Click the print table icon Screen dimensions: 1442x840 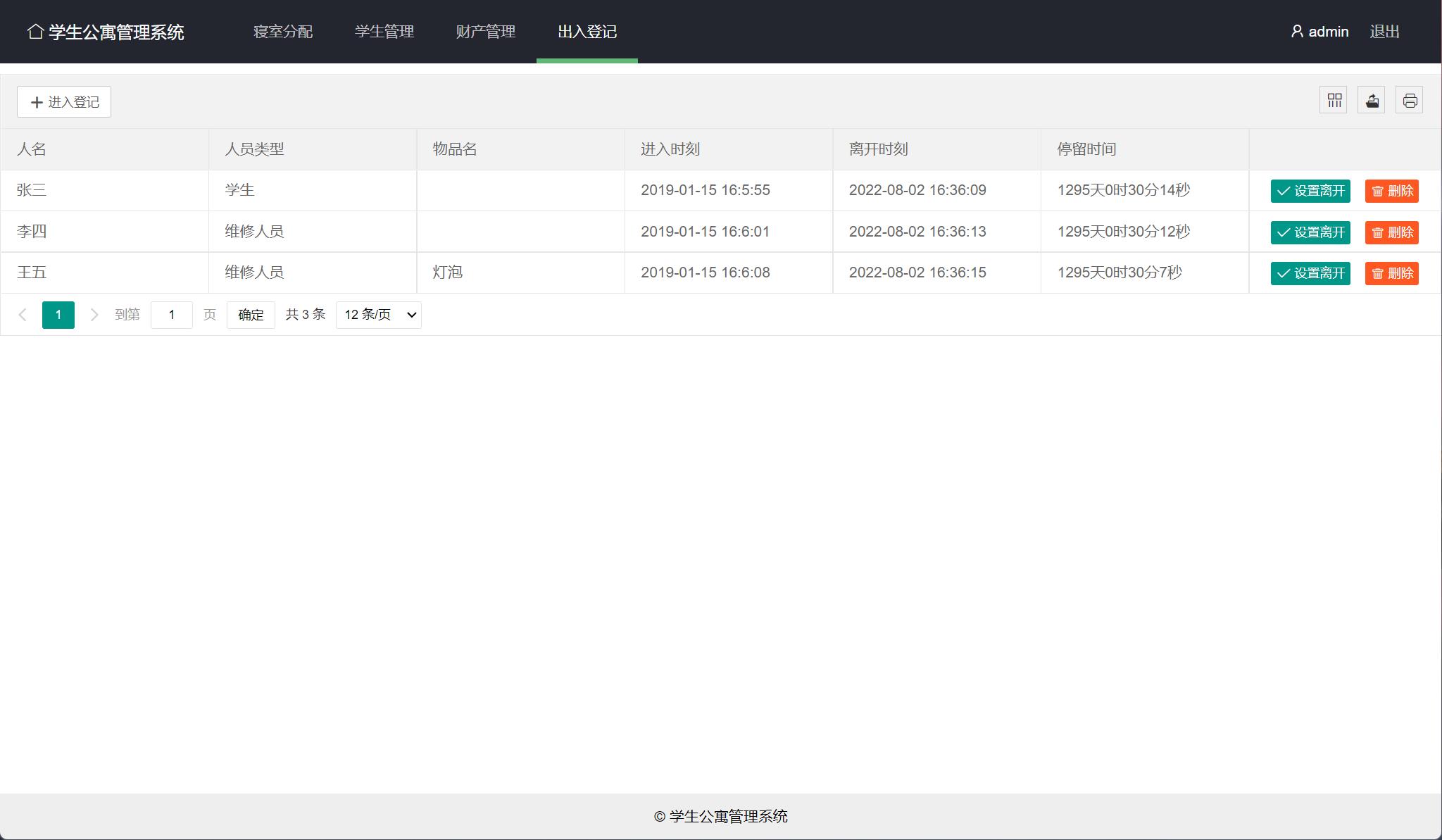point(1410,101)
